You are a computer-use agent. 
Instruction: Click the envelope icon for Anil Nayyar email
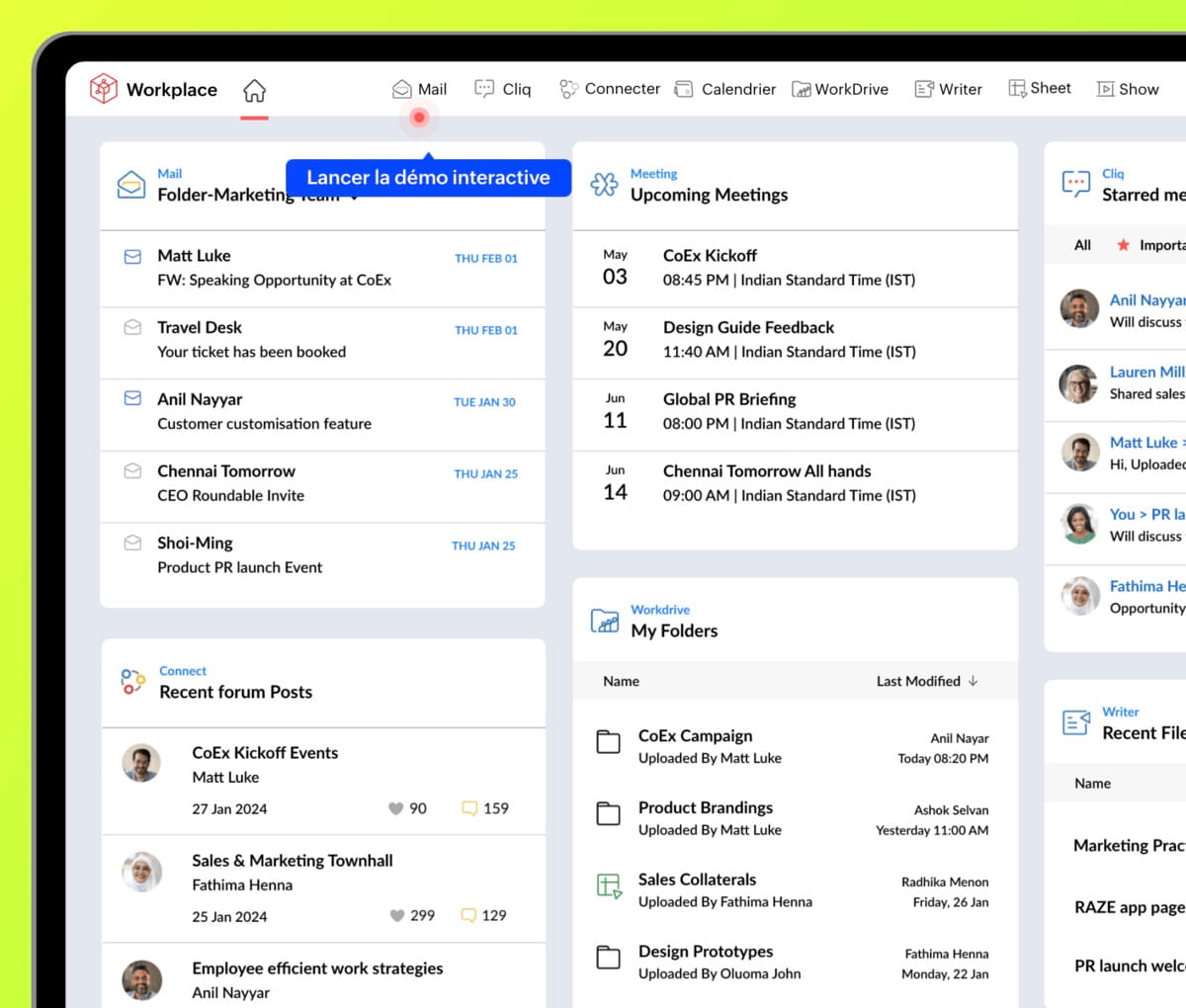pos(132,398)
